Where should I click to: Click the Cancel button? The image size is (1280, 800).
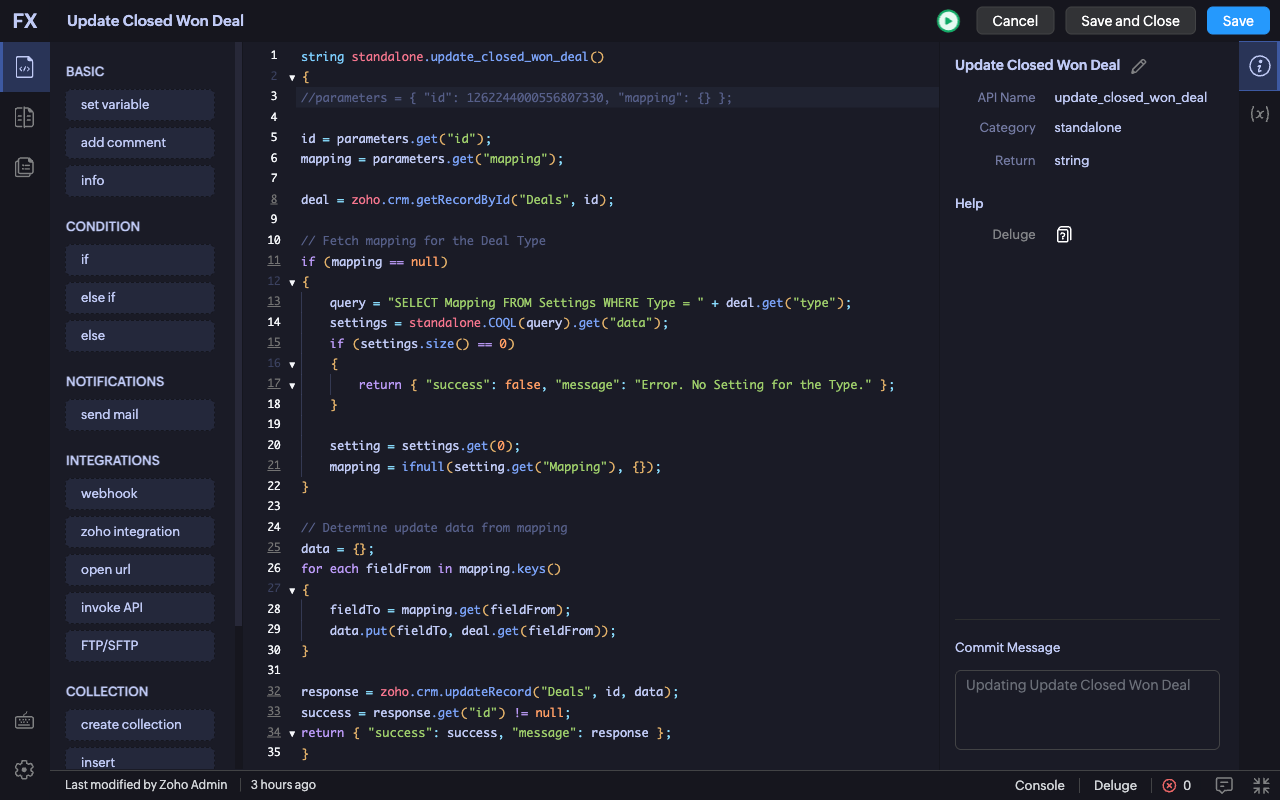point(1015,21)
